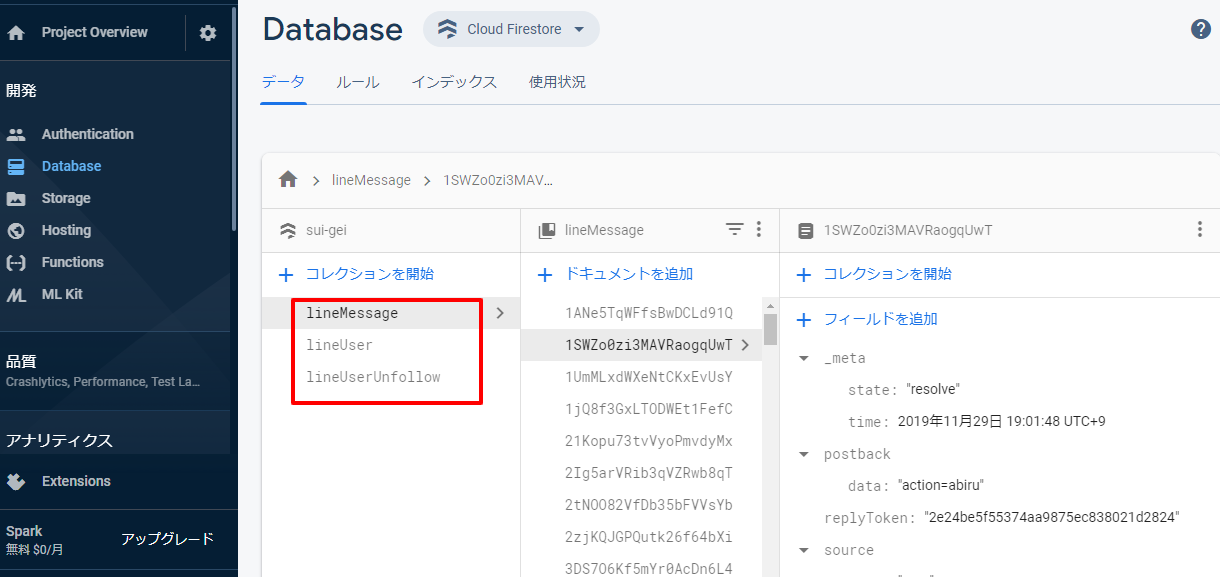Select document 21Kopu73tvVyoPmvdyMx
This screenshot has width=1220, height=577.
click(x=648, y=441)
